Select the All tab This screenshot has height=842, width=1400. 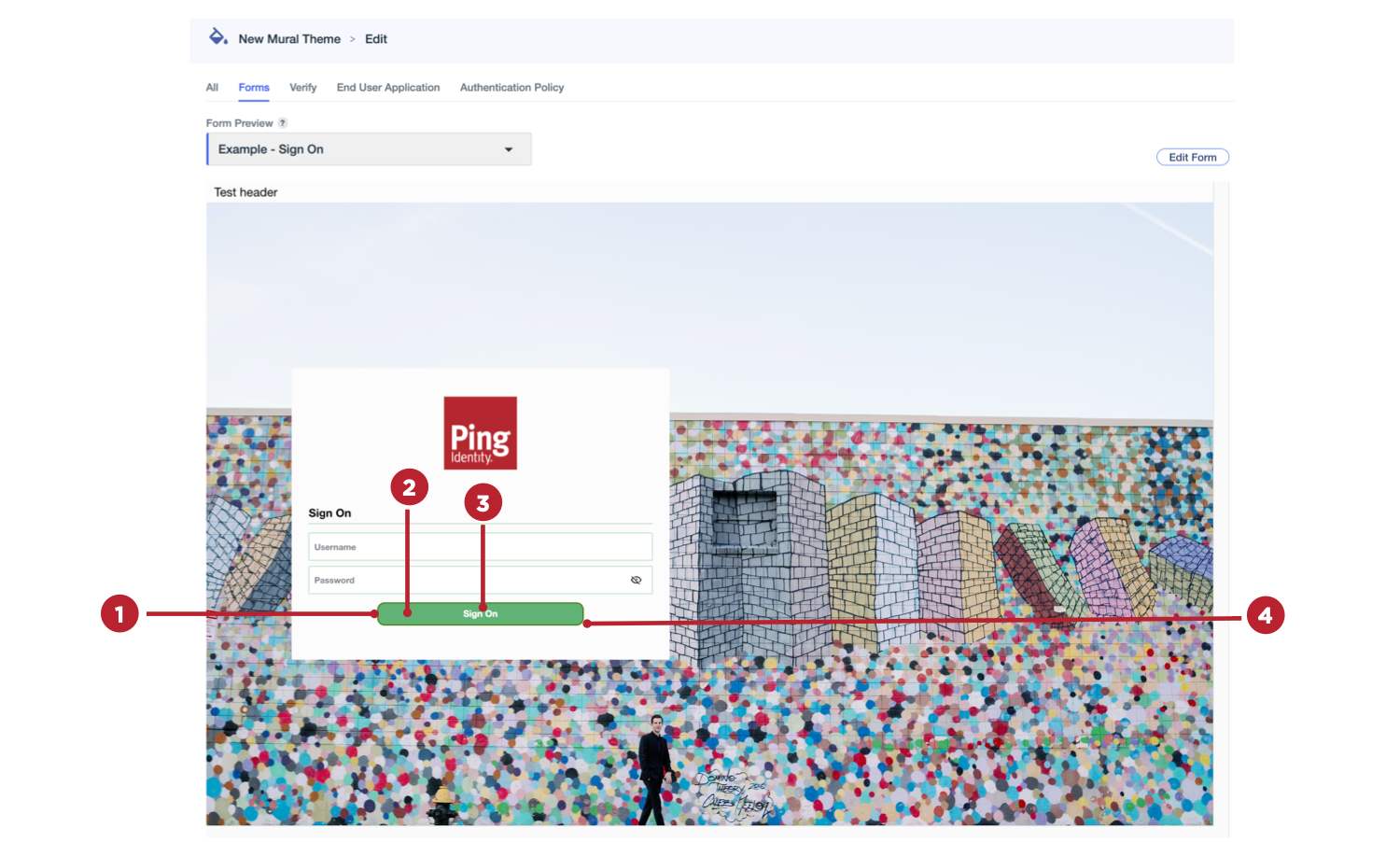tap(212, 87)
